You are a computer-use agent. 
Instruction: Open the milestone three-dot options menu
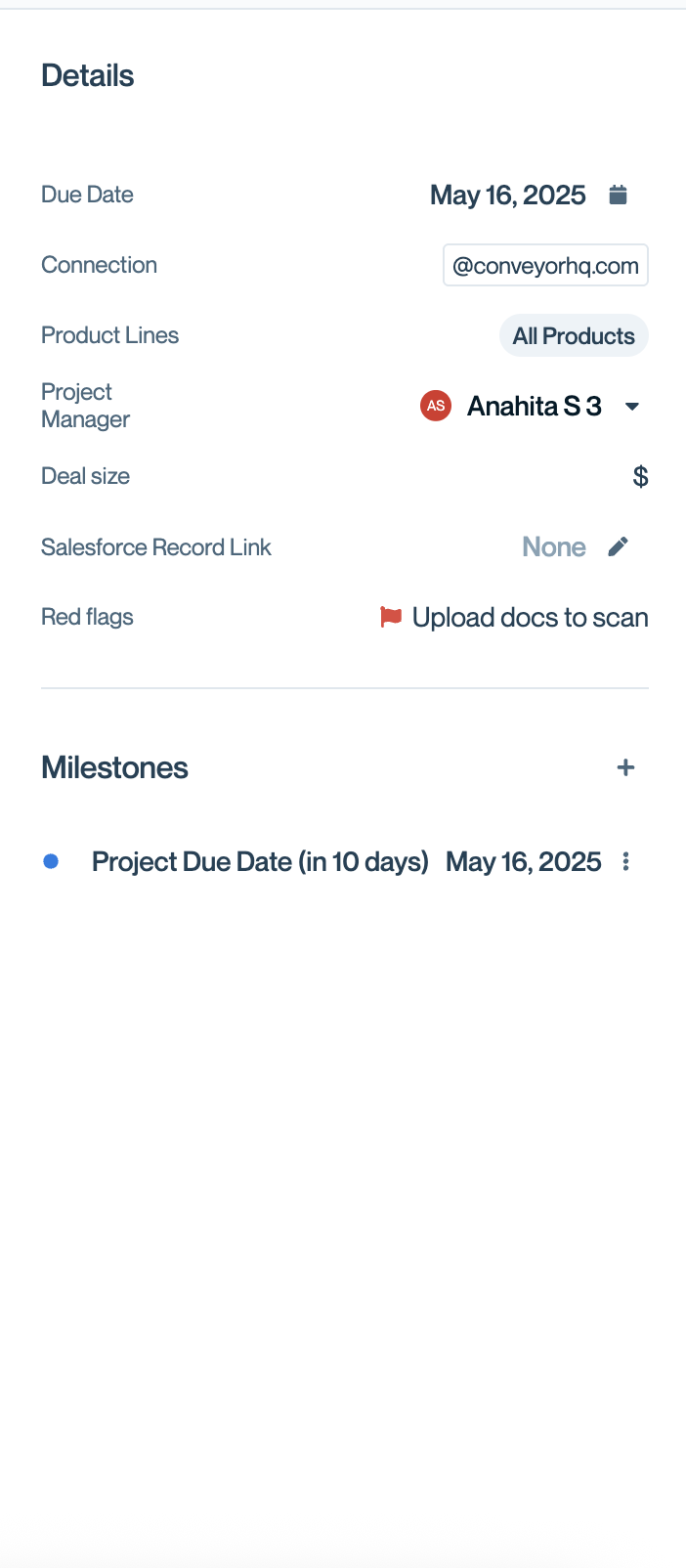tap(626, 861)
